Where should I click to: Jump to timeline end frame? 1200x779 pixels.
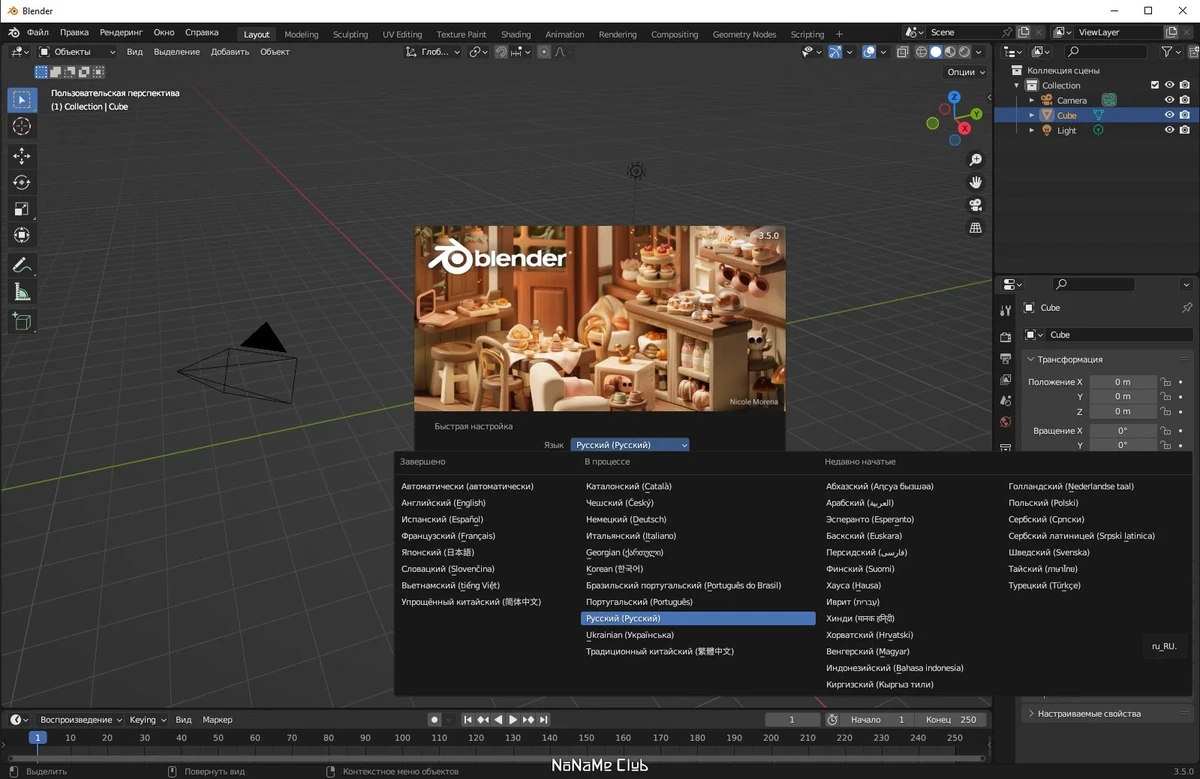544,720
